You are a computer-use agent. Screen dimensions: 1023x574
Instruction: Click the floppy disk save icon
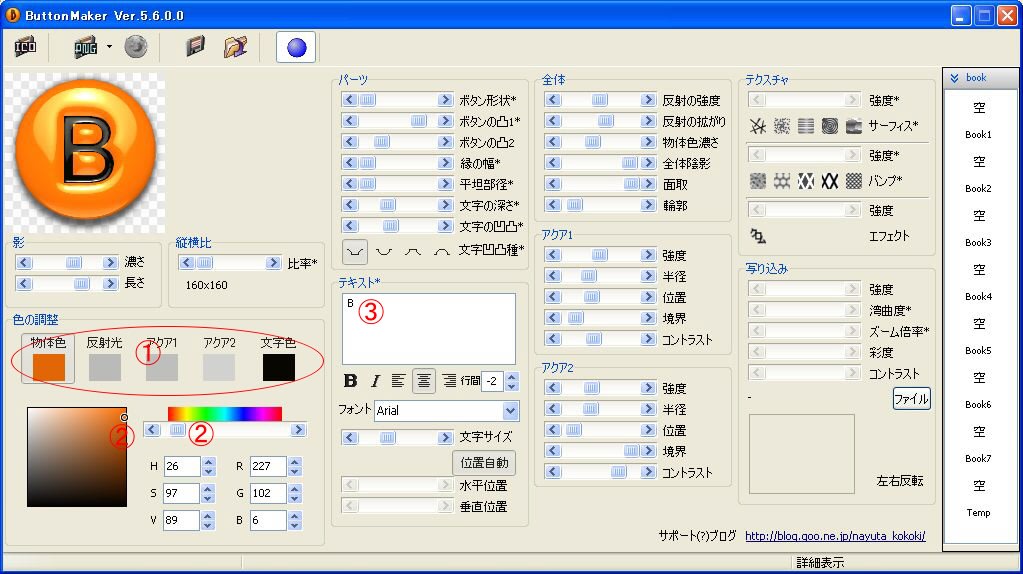(196, 47)
